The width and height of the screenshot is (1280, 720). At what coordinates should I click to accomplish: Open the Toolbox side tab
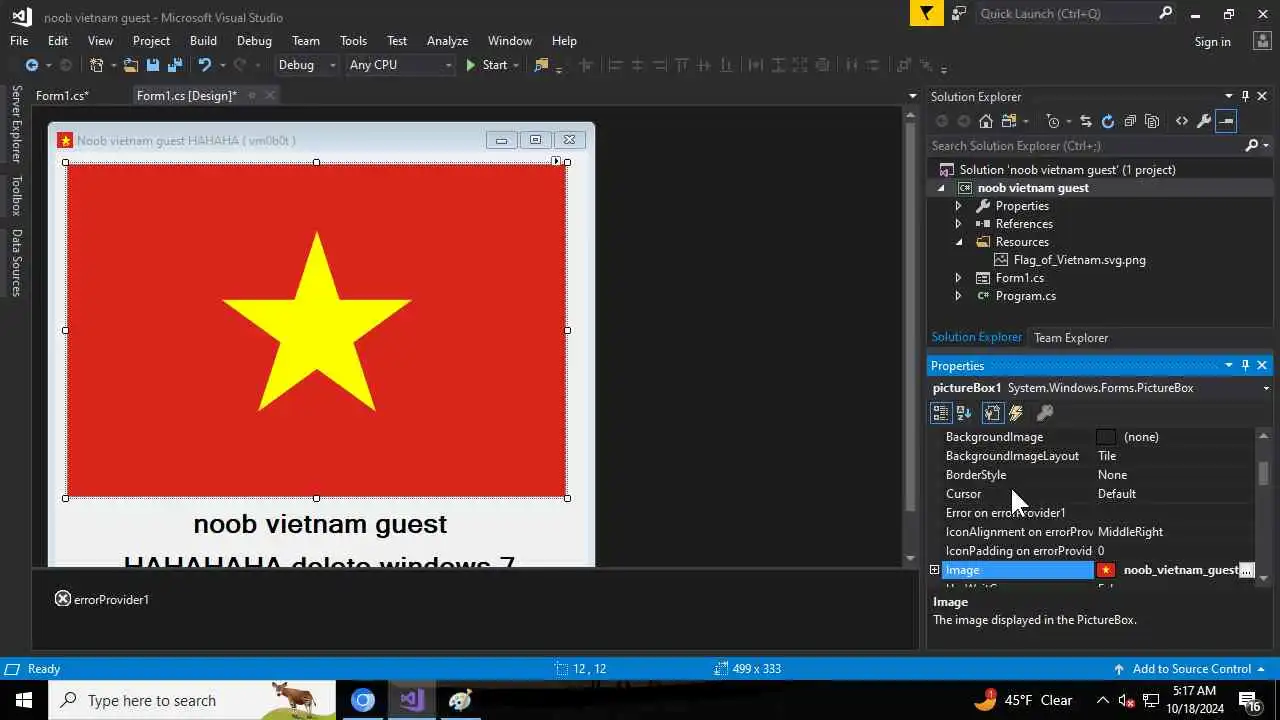pos(16,196)
